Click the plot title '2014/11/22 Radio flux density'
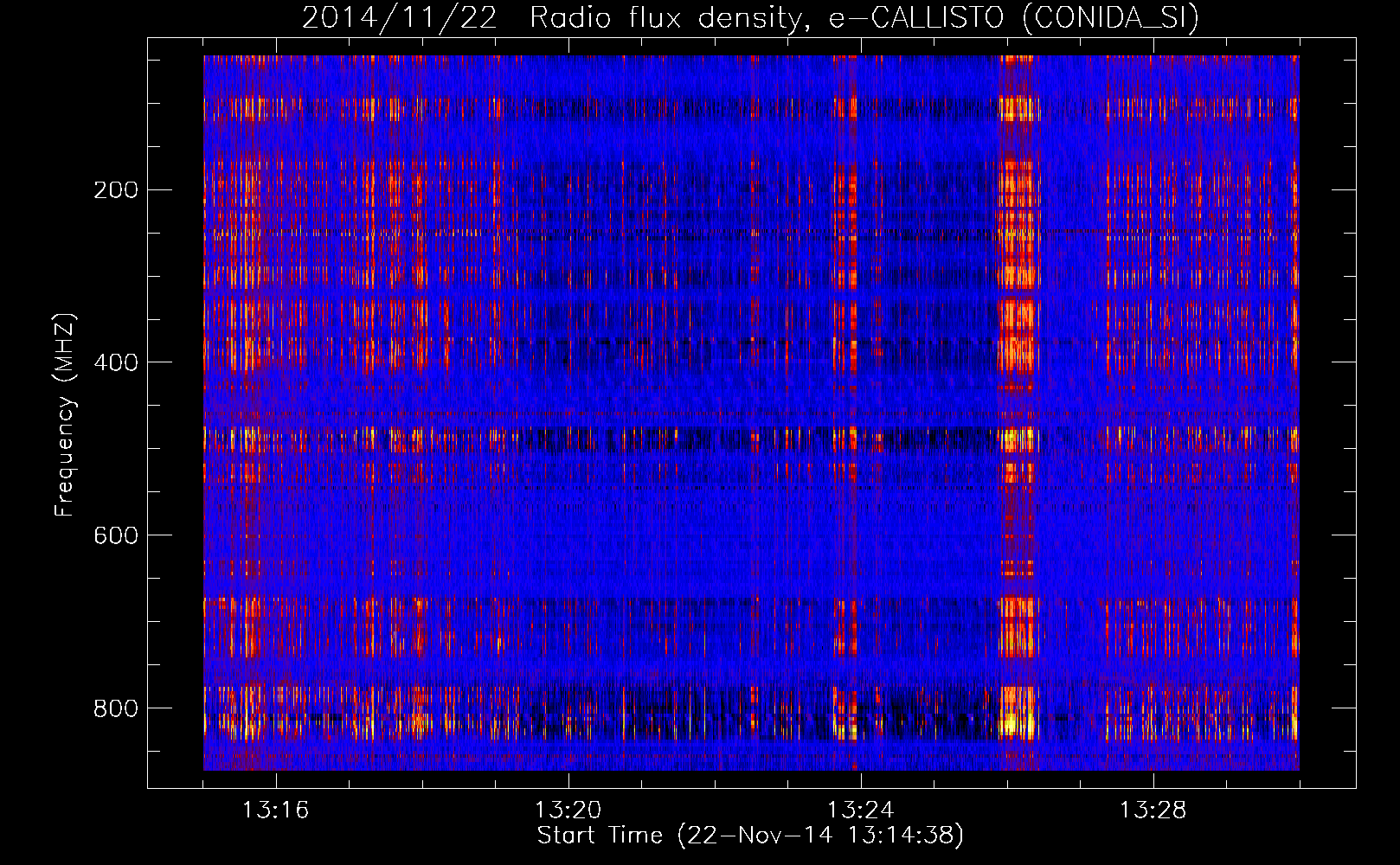Viewport: 1400px width, 865px height. coord(750,18)
